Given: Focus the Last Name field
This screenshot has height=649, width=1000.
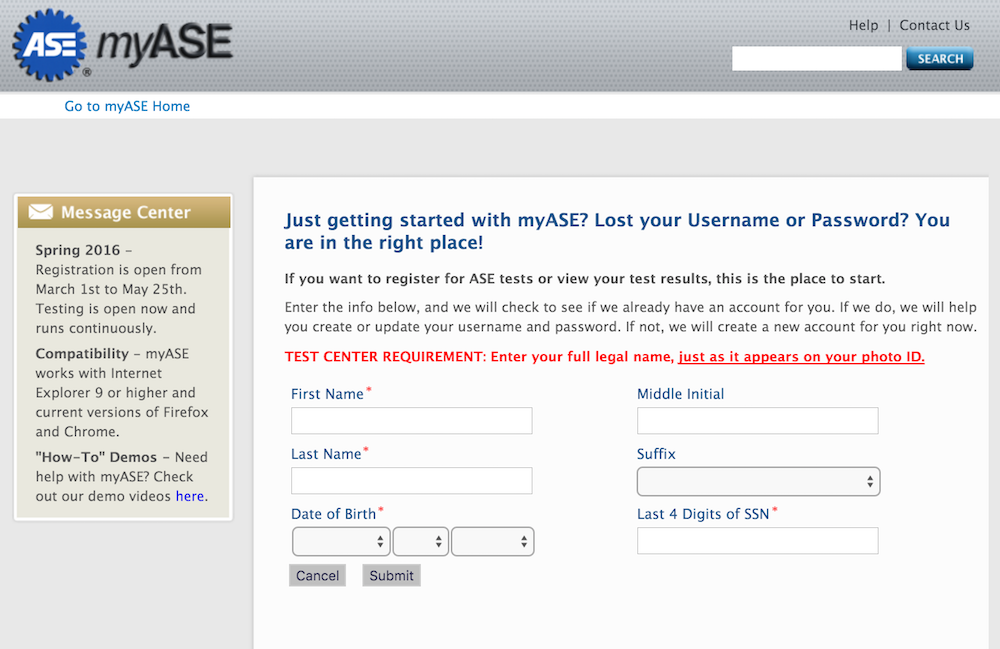Looking at the screenshot, I should [x=411, y=481].
